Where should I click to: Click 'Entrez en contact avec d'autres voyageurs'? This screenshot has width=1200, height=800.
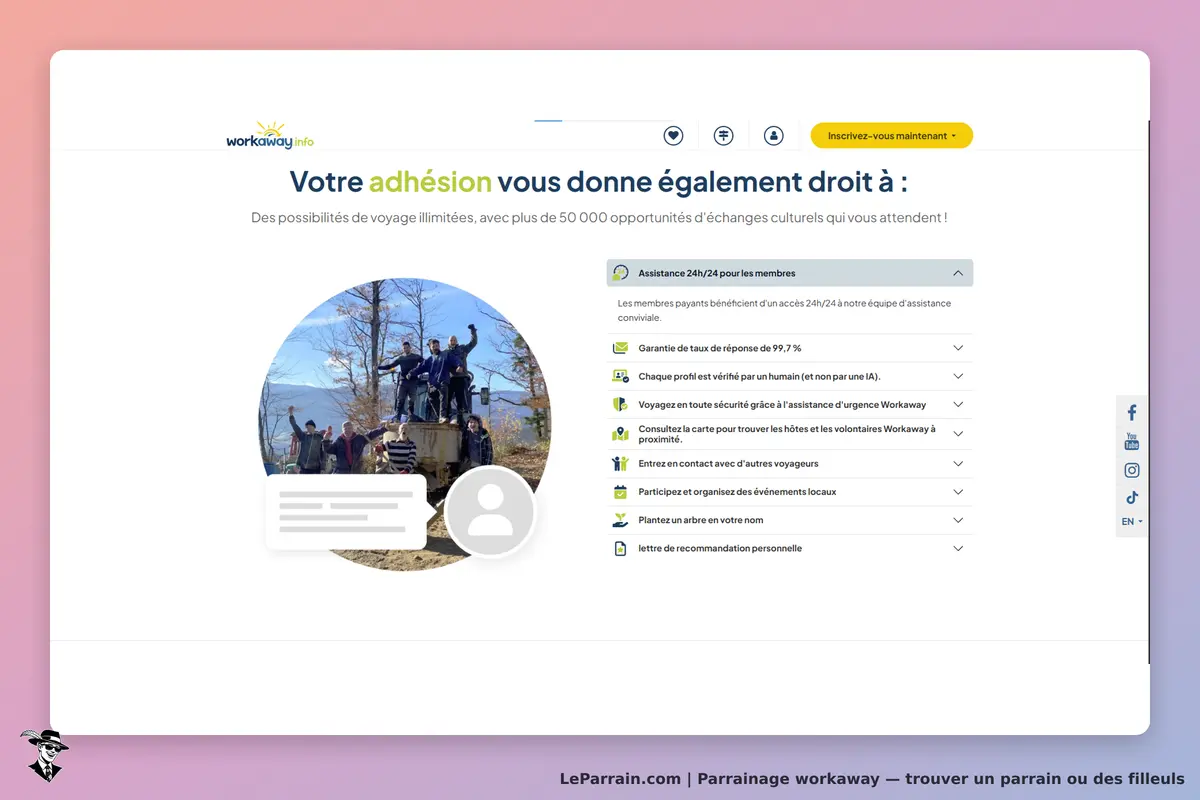(728, 464)
